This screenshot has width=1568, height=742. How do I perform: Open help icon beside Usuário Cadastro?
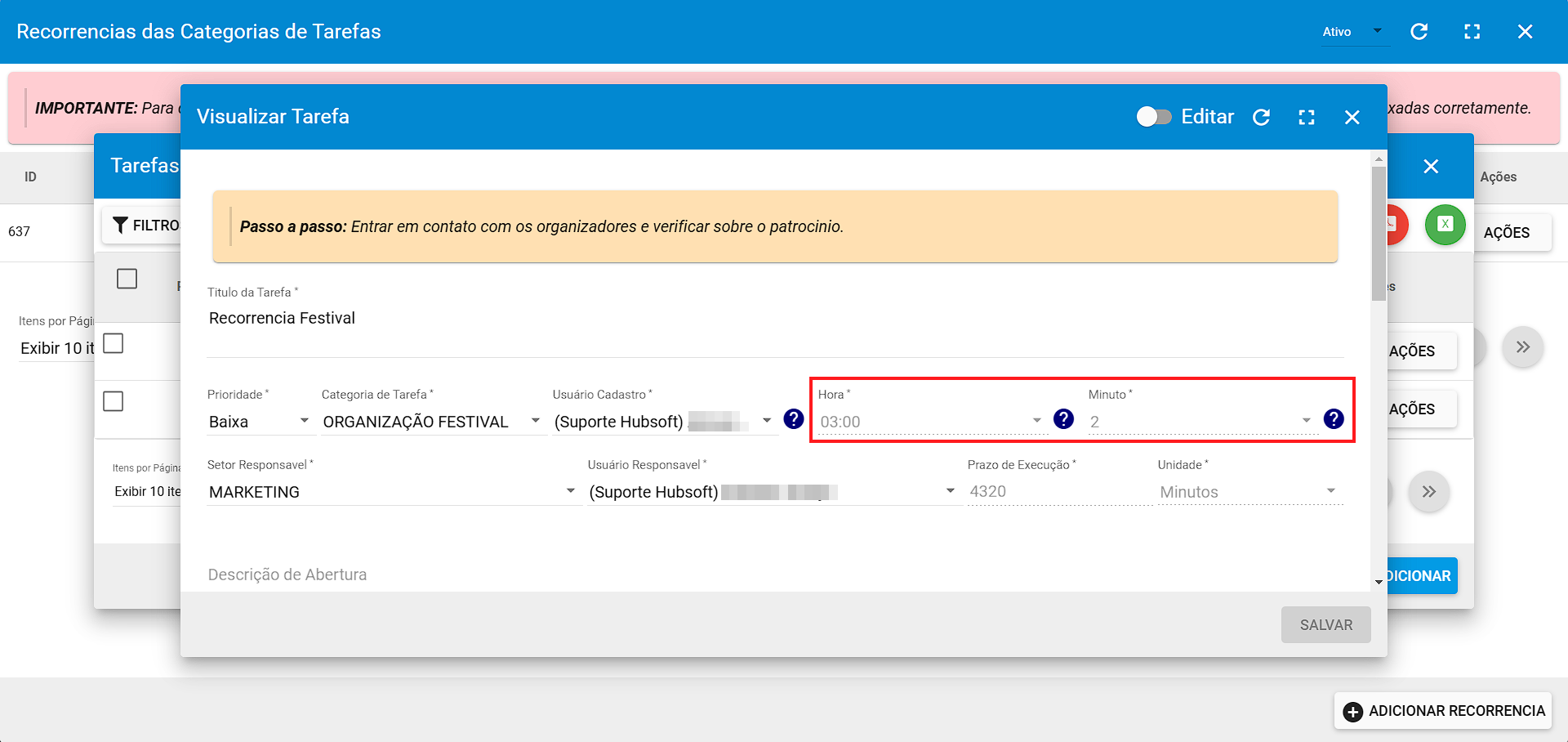click(793, 419)
